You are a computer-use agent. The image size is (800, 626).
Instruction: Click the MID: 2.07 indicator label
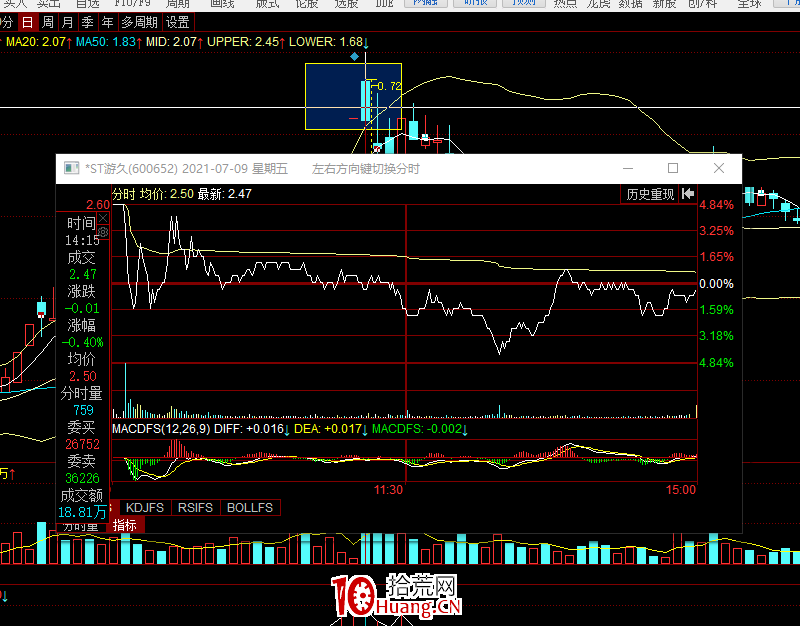pyautogui.click(x=174, y=42)
